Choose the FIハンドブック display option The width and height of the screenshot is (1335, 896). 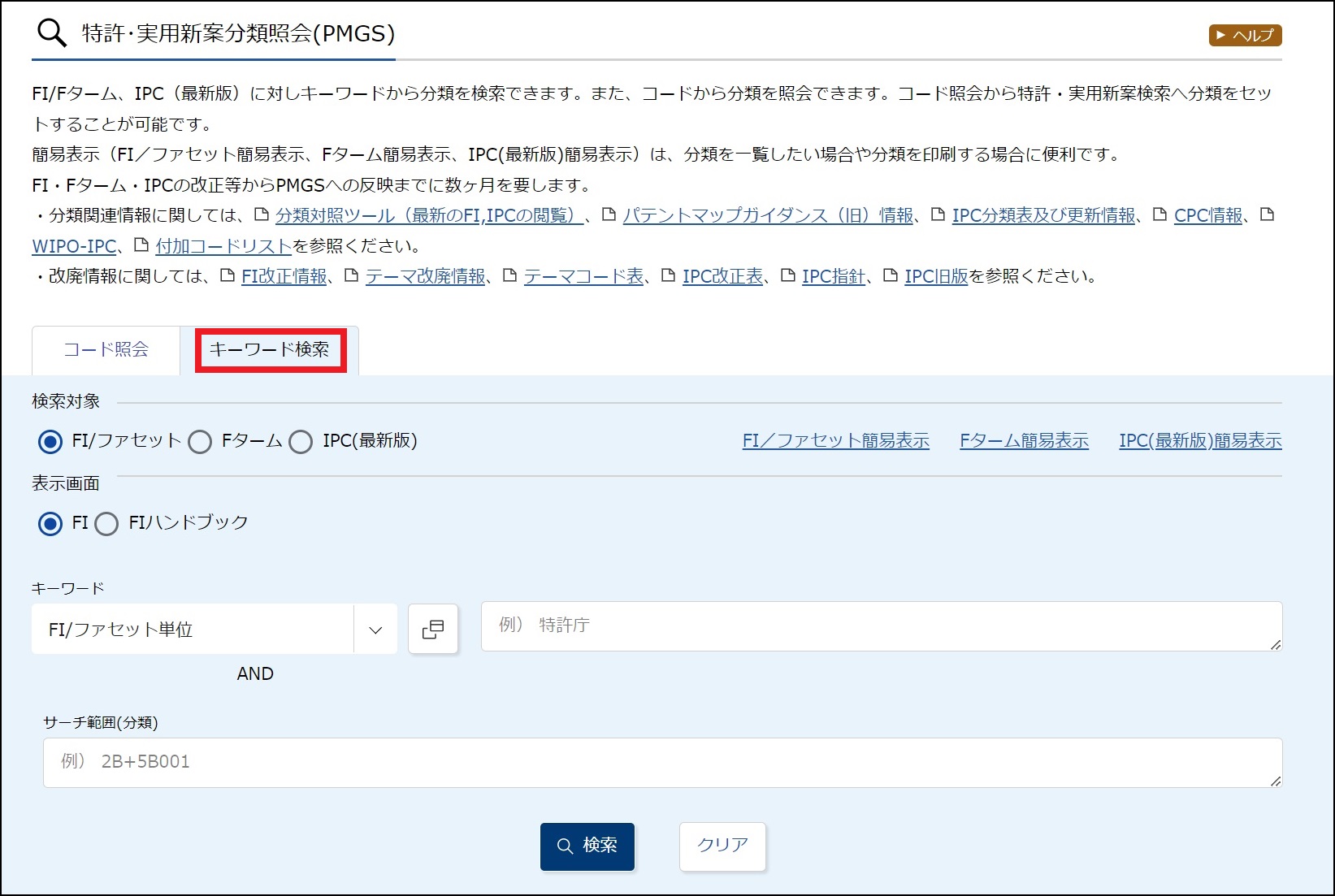coord(106,524)
